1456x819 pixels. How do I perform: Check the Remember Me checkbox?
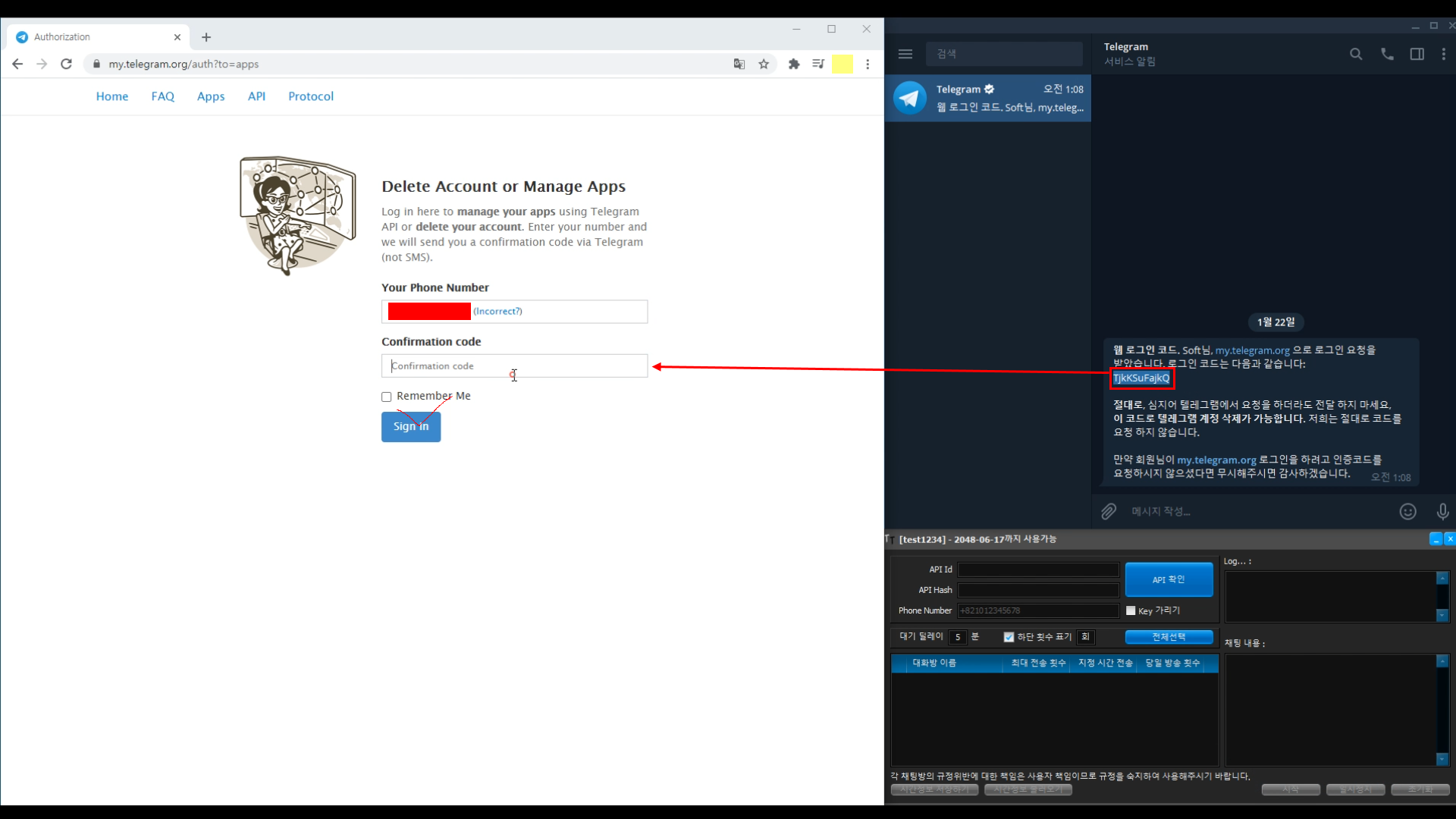(x=386, y=397)
